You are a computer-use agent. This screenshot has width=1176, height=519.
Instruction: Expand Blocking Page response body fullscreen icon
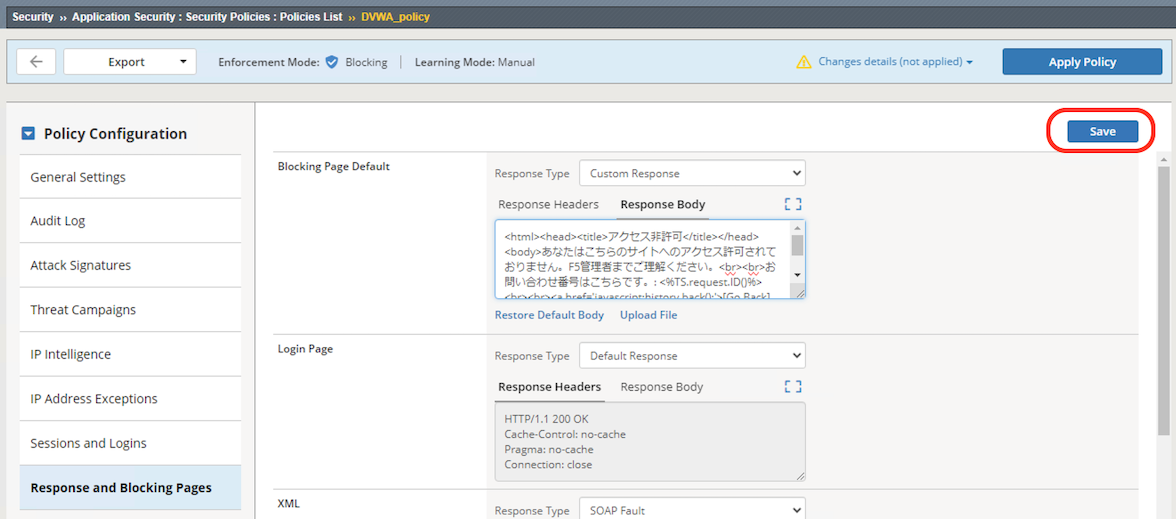point(793,204)
